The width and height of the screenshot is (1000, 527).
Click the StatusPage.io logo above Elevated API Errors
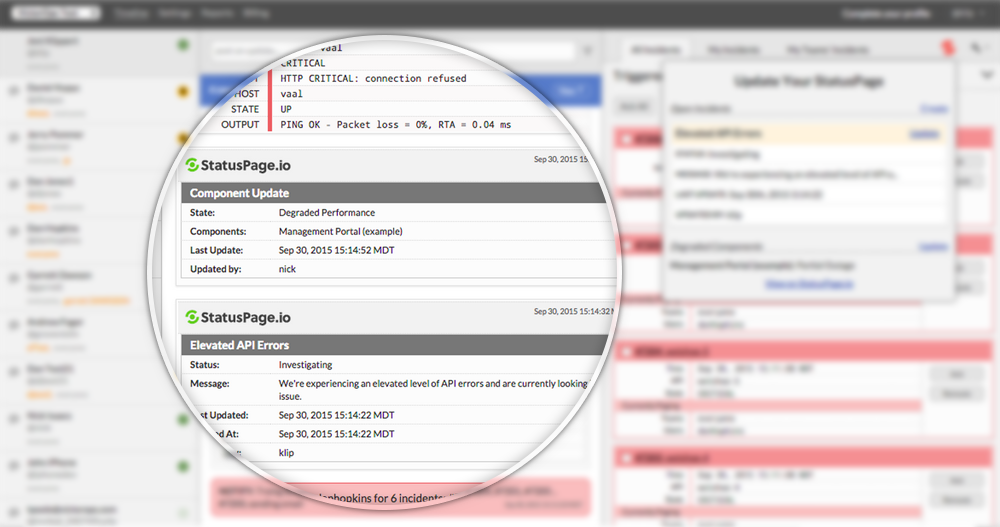click(x=238, y=317)
